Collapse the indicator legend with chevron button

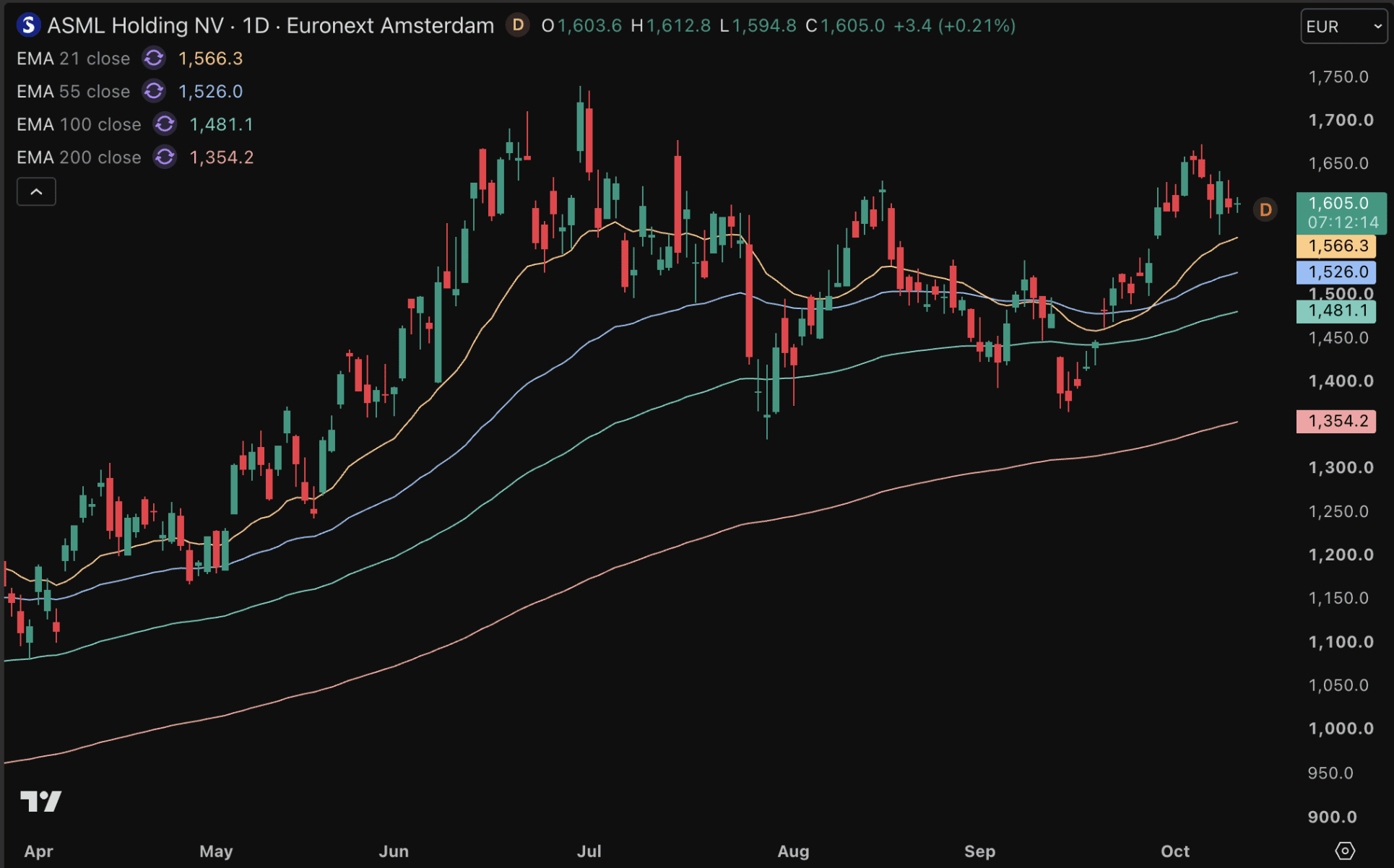[x=36, y=192]
